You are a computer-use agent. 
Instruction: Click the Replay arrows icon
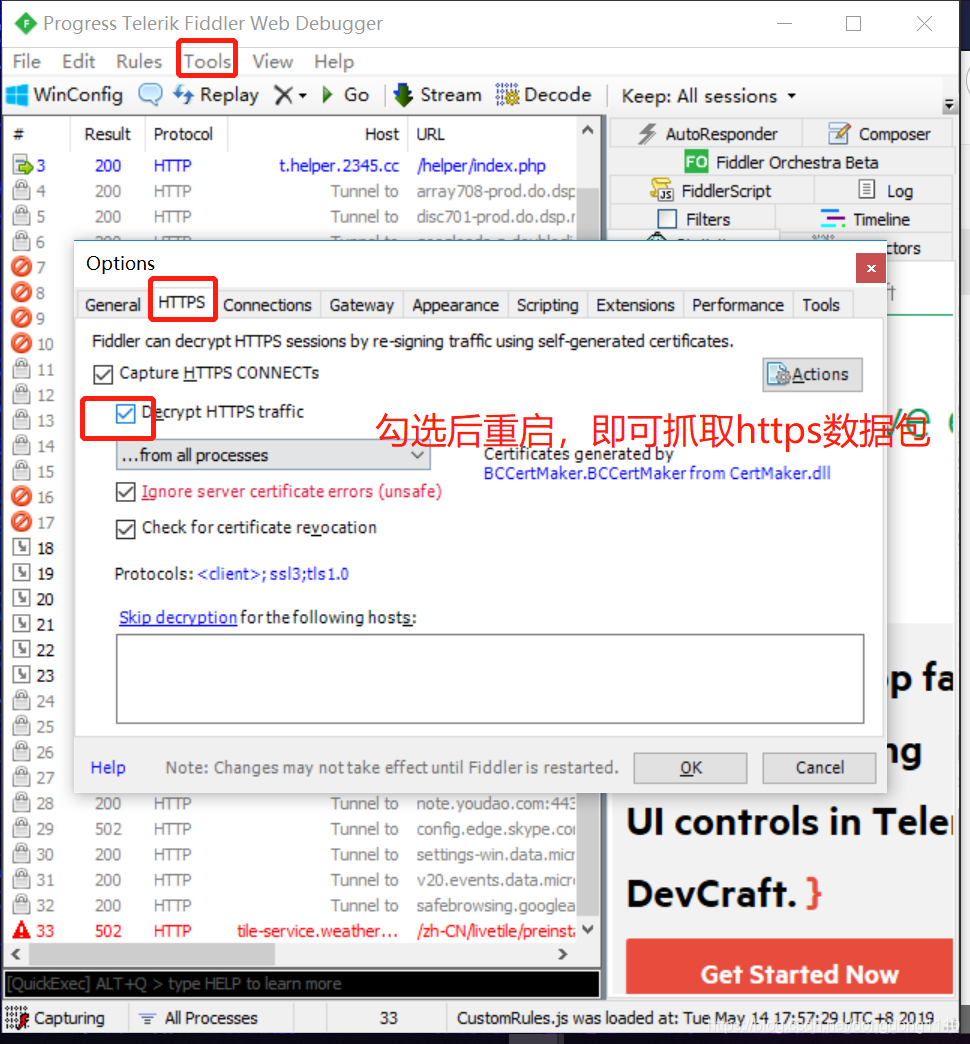[183, 95]
